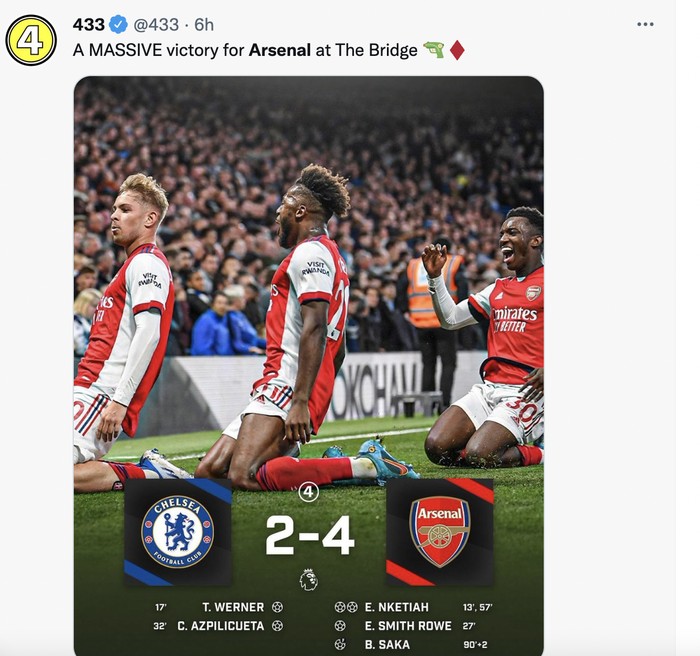This screenshot has height=656, width=700.
Task: Click the football icon beside T. Werner
Action: click(277, 607)
